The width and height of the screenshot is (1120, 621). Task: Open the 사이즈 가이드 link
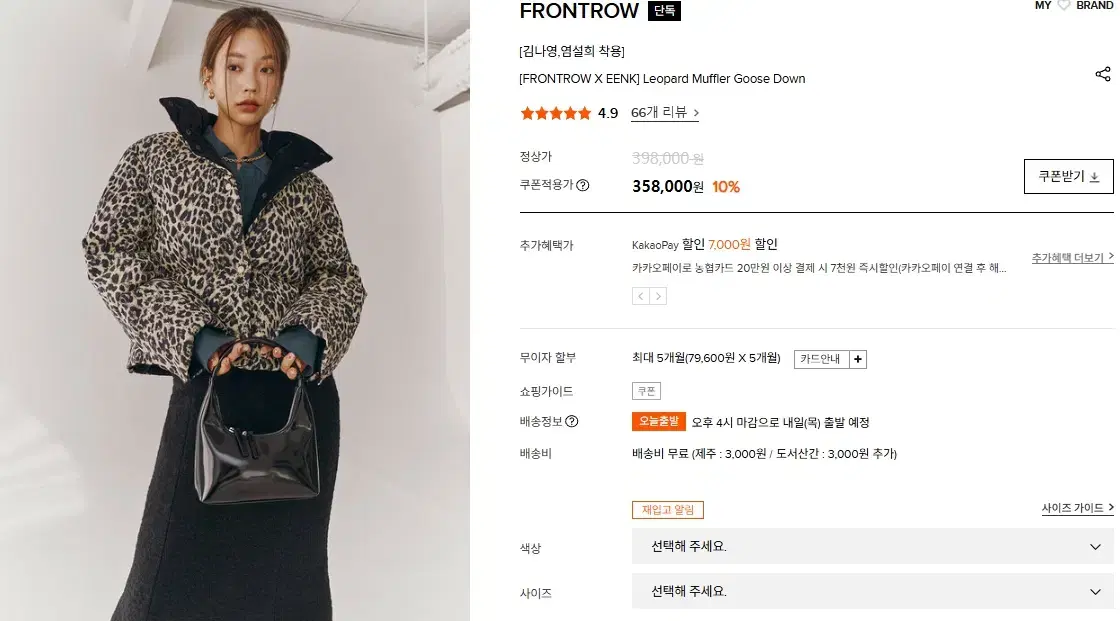[x=1077, y=509]
